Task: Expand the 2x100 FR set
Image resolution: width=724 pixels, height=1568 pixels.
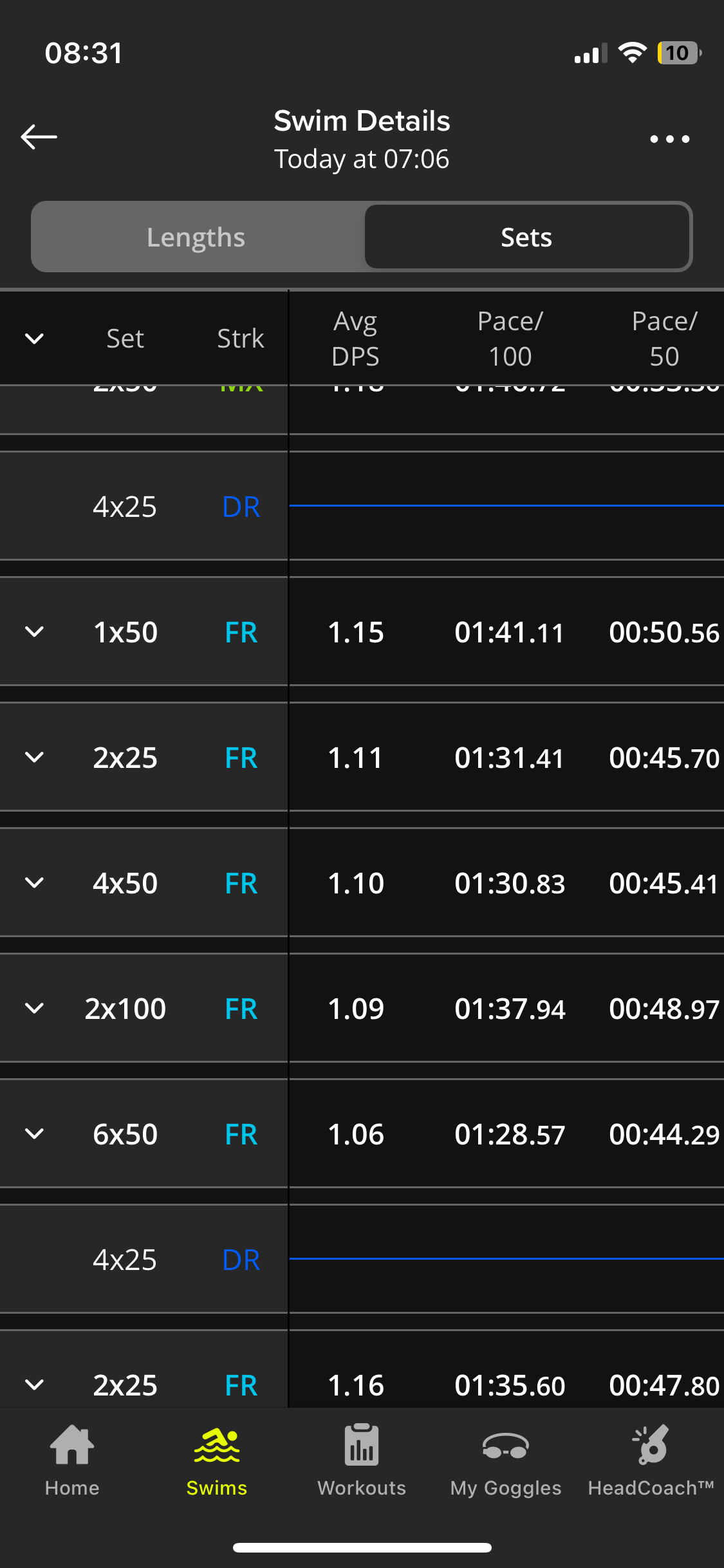Action: point(35,1009)
